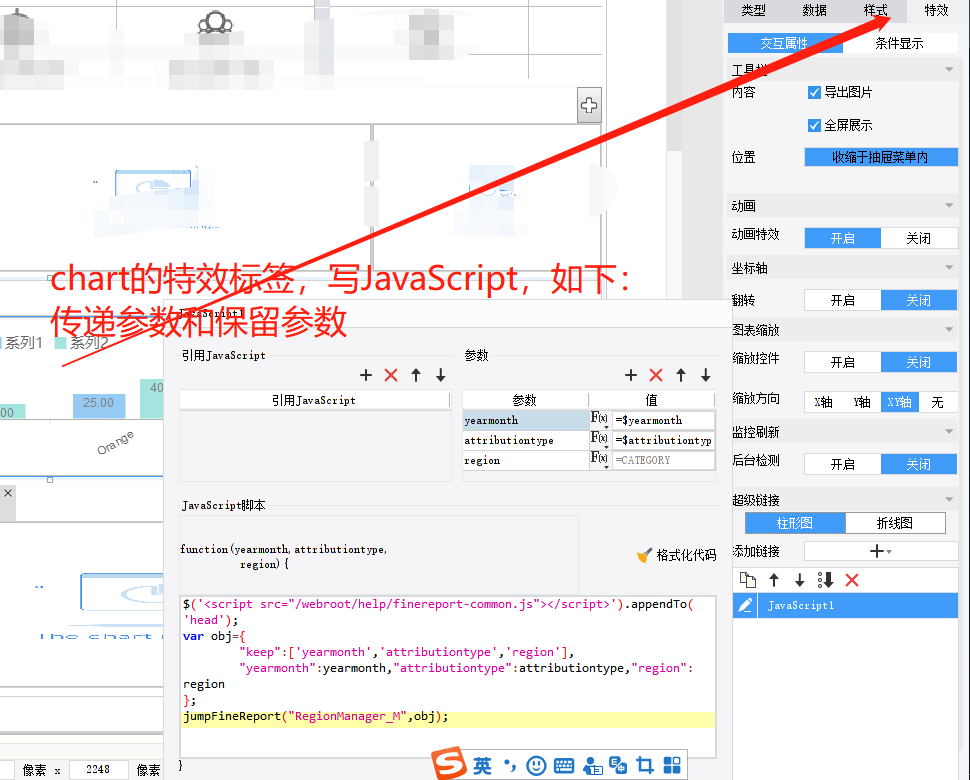Delete the selected parameter row

[x=656, y=375]
